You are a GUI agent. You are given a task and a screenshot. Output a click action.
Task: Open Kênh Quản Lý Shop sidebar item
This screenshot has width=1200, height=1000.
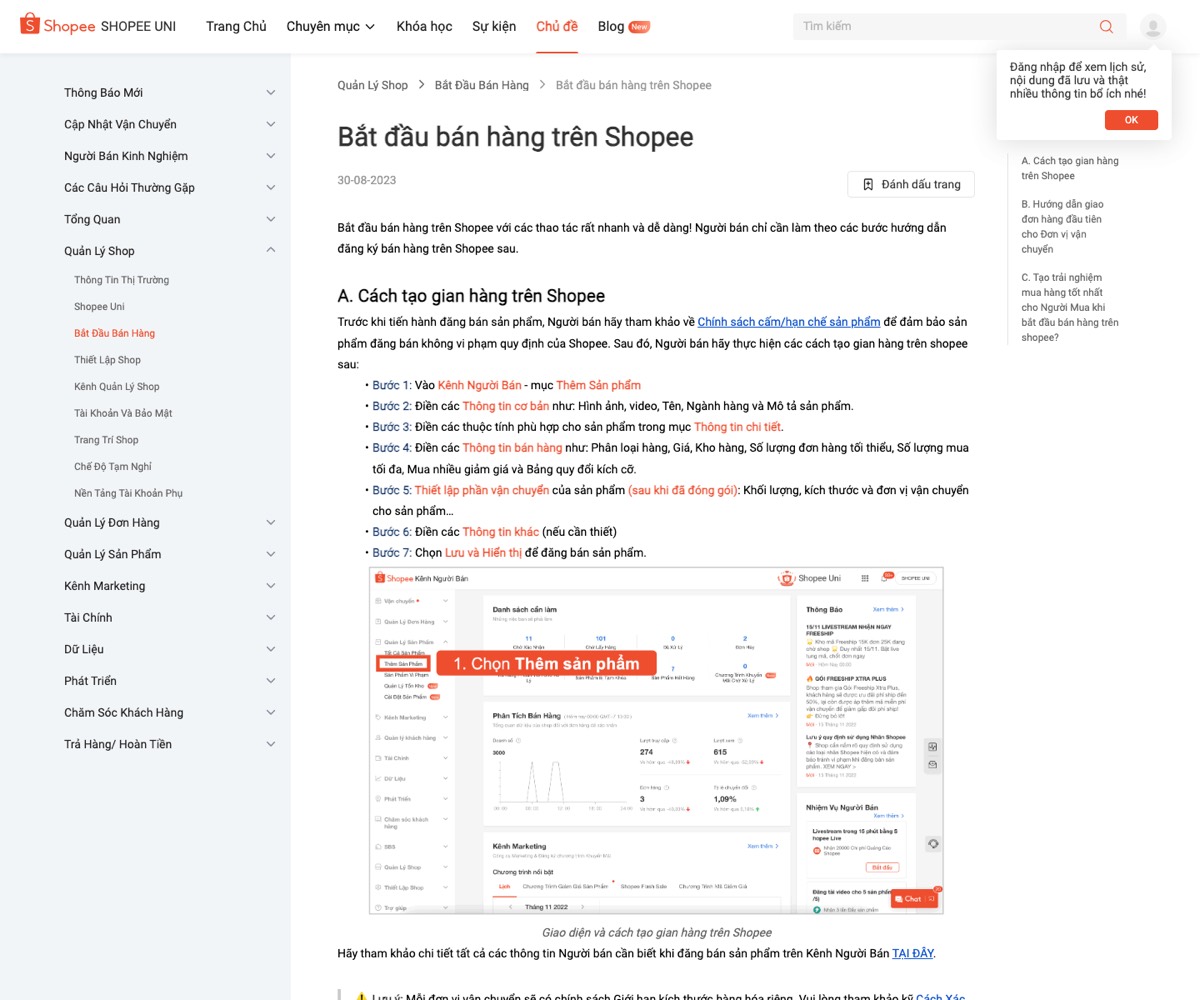pyautogui.click(x=117, y=386)
